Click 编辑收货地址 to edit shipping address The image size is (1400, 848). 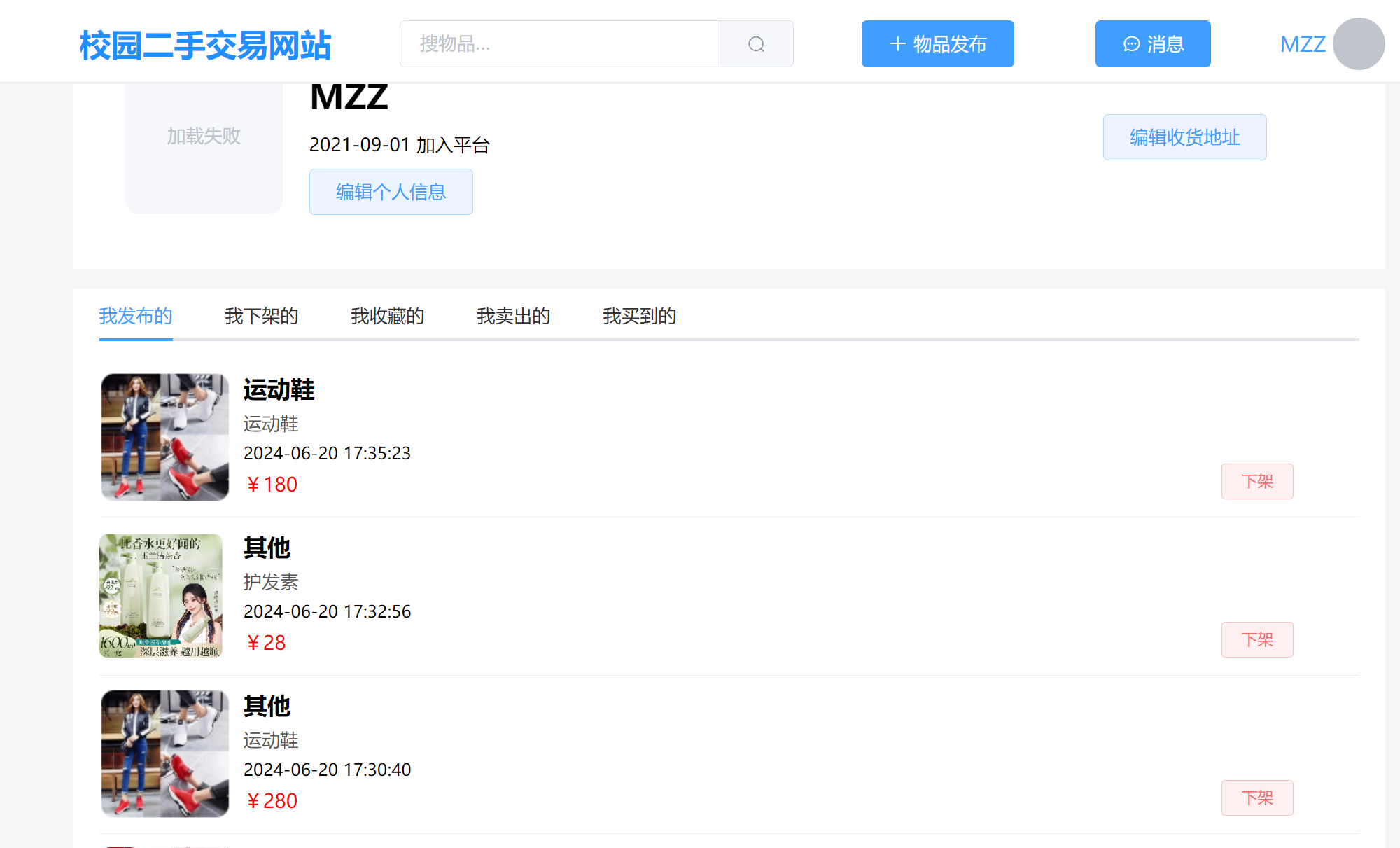(x=1184, y=137)
